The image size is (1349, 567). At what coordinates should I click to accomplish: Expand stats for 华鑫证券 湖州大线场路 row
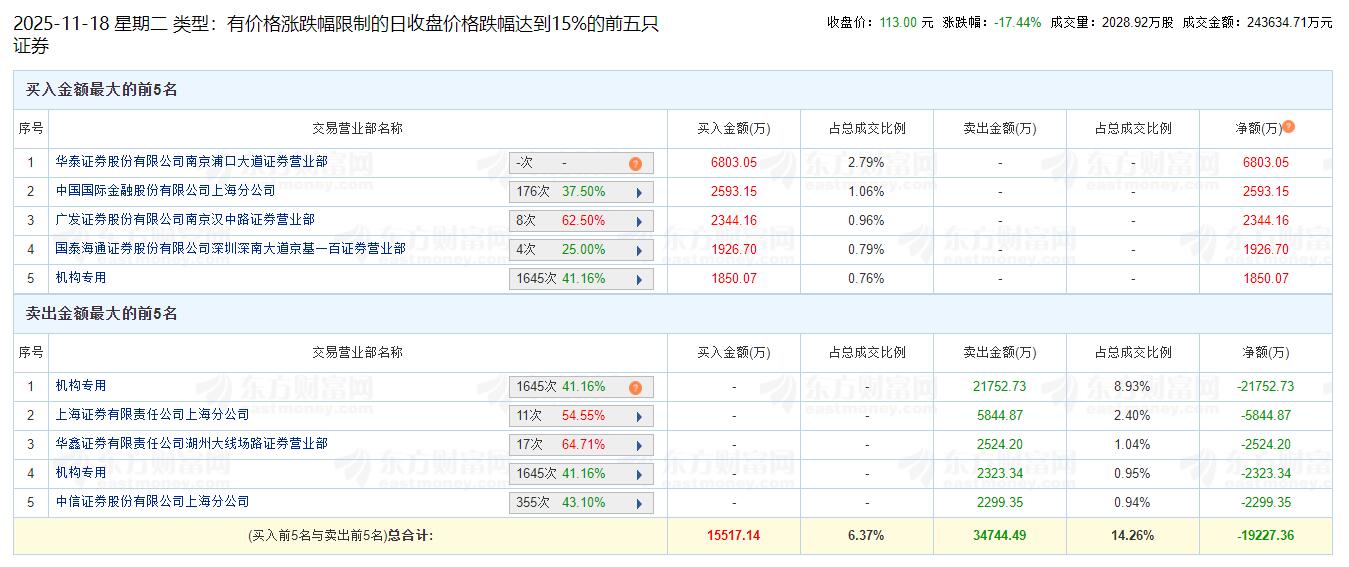[638, 445]
